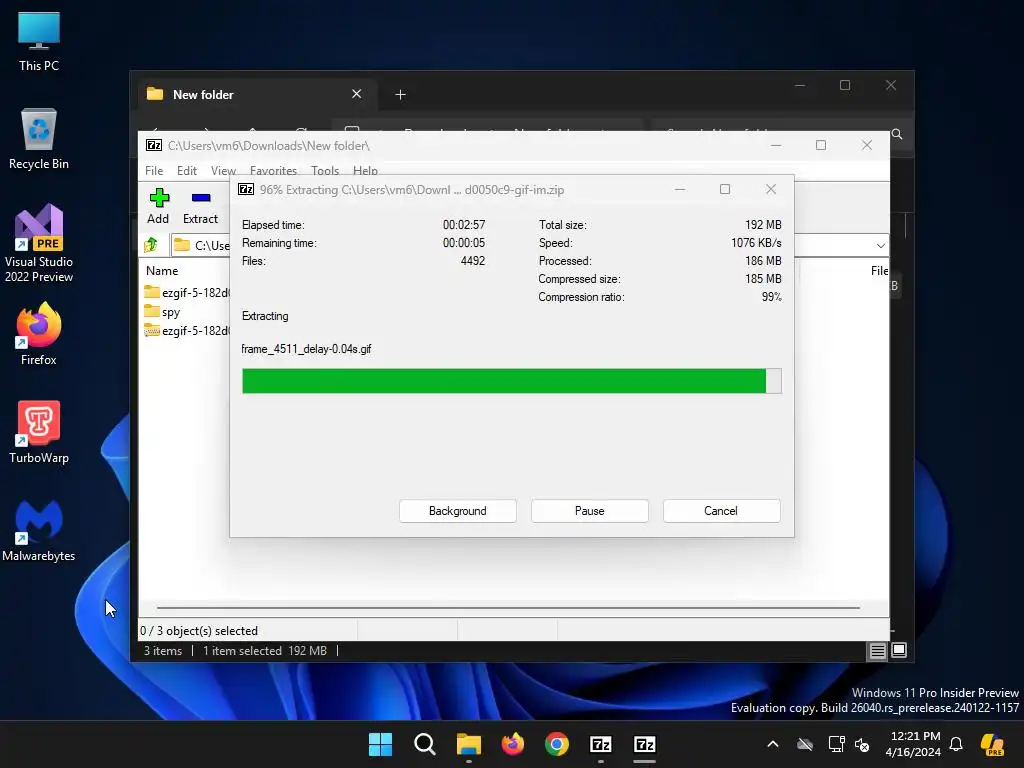Close the New folder tab in Explorer
The width and height of the screenshot is (1024, 768).
click(357, 94)
